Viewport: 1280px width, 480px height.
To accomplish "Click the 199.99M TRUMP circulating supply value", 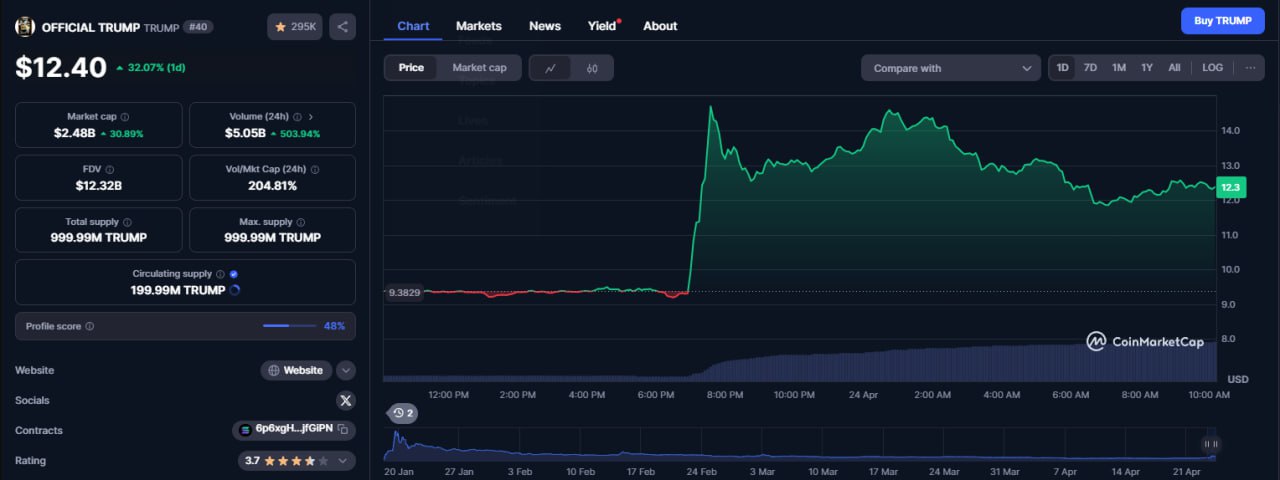I will tap(178, 291).
